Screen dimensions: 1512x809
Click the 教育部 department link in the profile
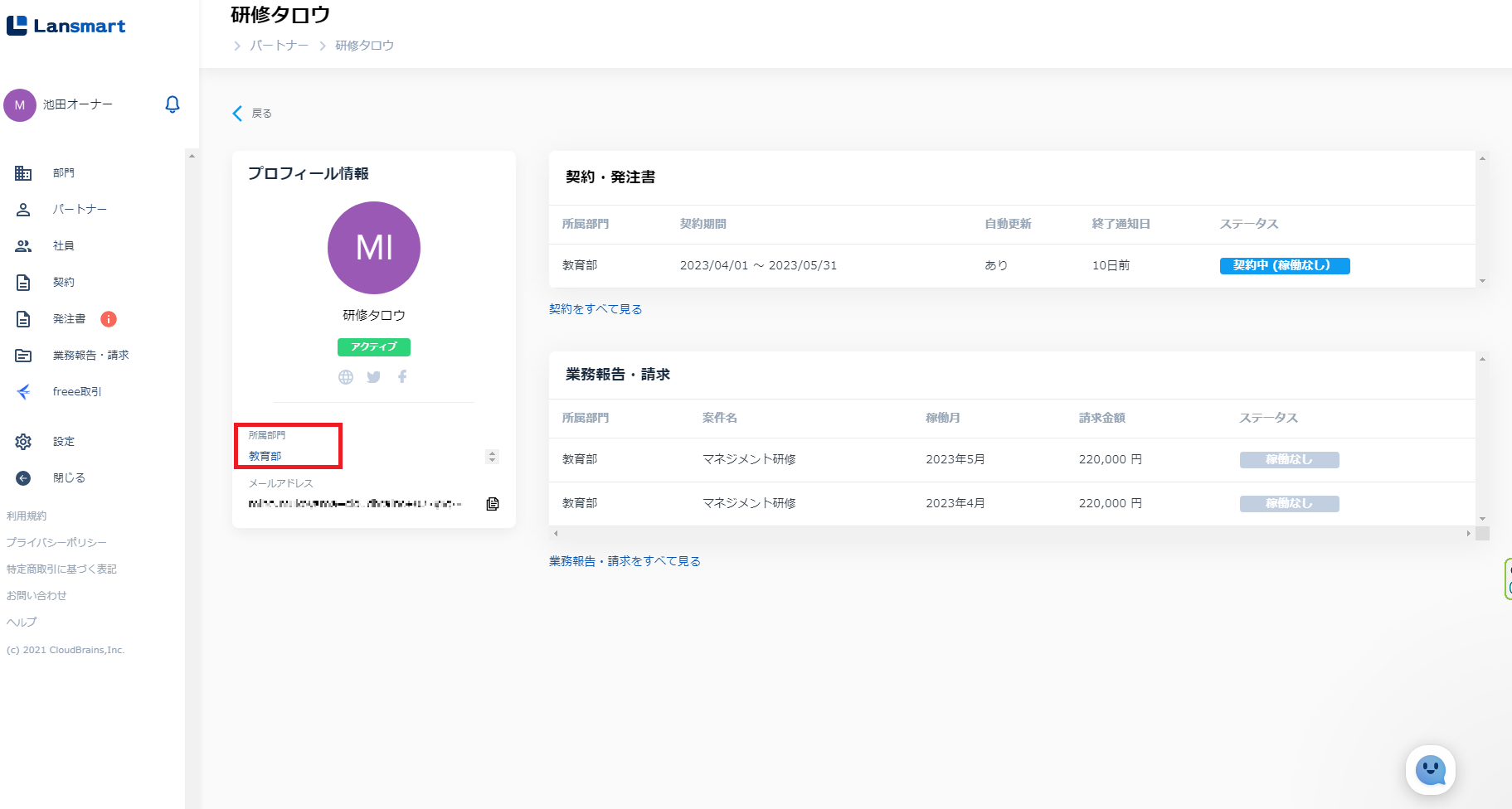pos(265,456)
